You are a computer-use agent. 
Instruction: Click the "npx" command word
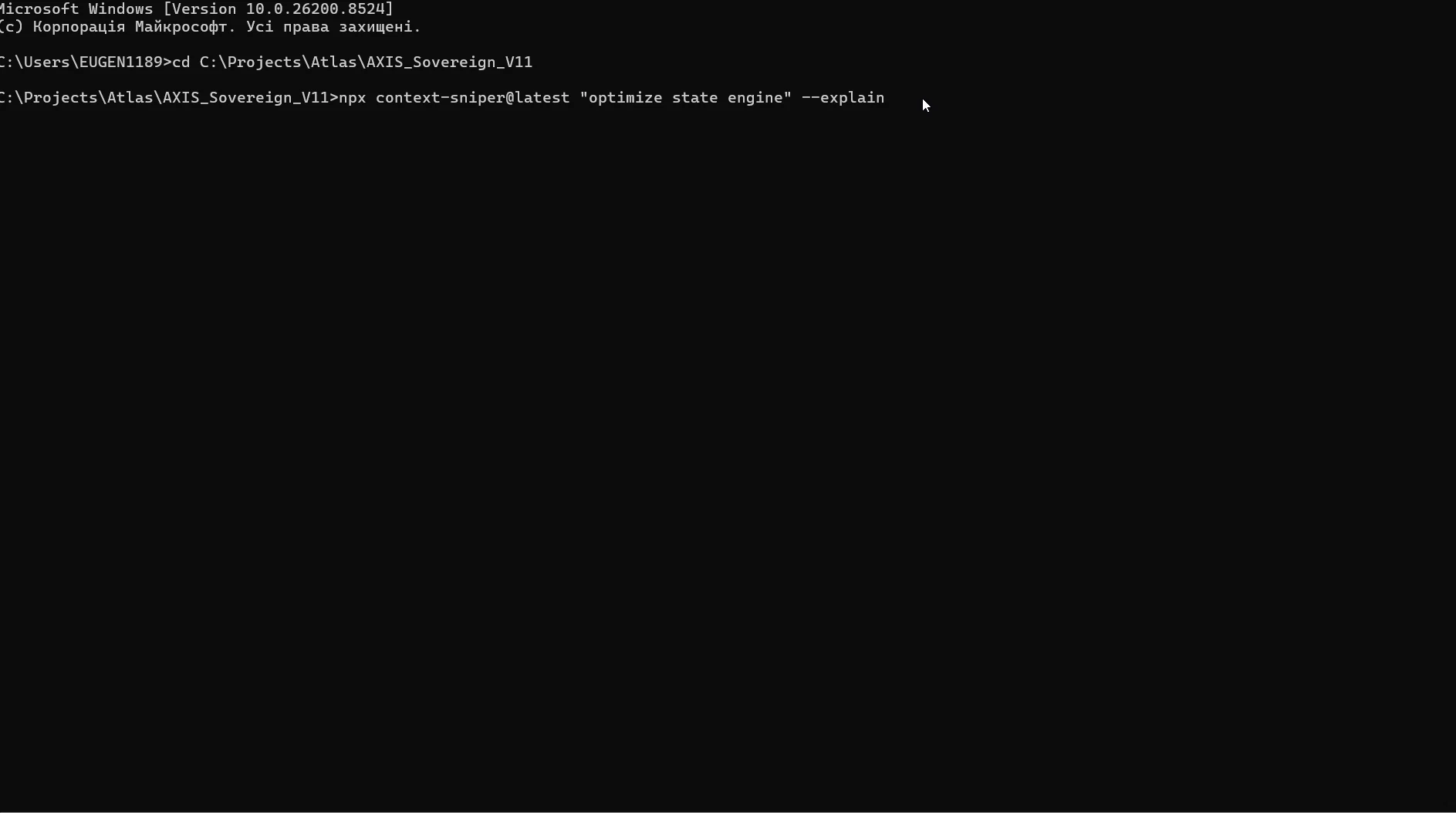tap(353, 98)
